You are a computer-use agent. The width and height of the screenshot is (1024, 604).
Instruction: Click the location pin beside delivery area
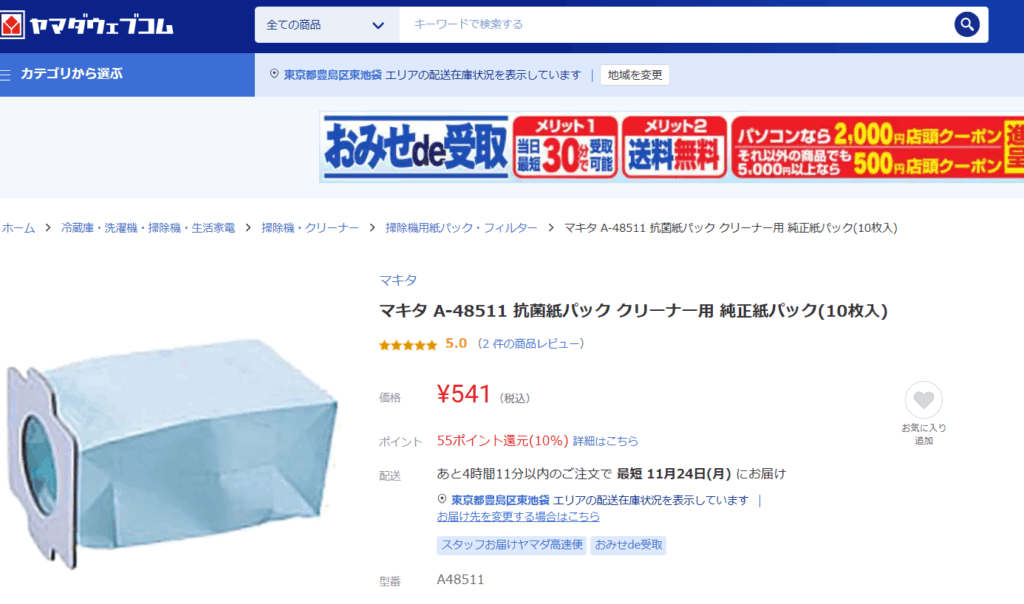tap(442, 499)
